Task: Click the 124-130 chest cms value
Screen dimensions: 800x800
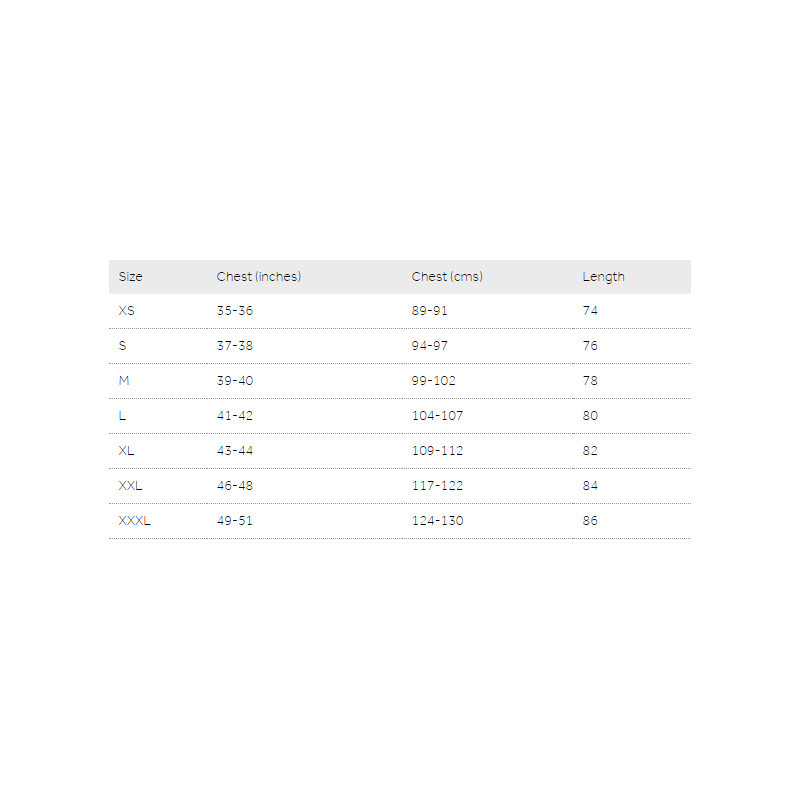Action: coord(438,521)
